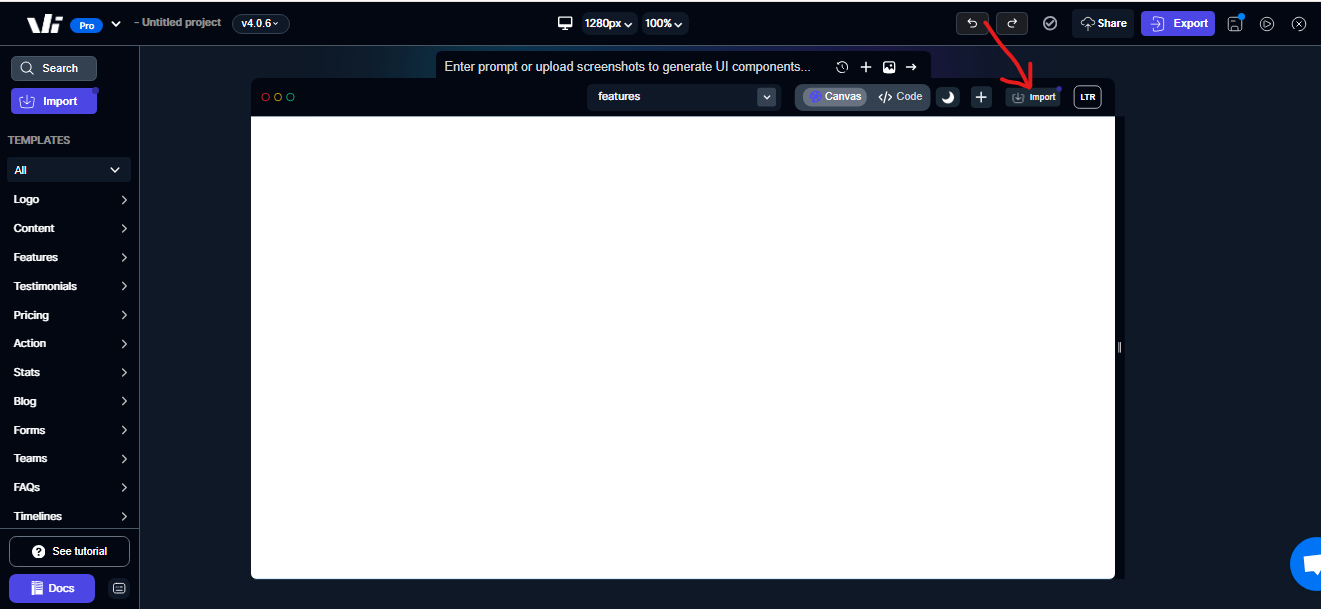Click the purple Export button
This screenshot has width=1321, height=609.
click(1178, 23)
